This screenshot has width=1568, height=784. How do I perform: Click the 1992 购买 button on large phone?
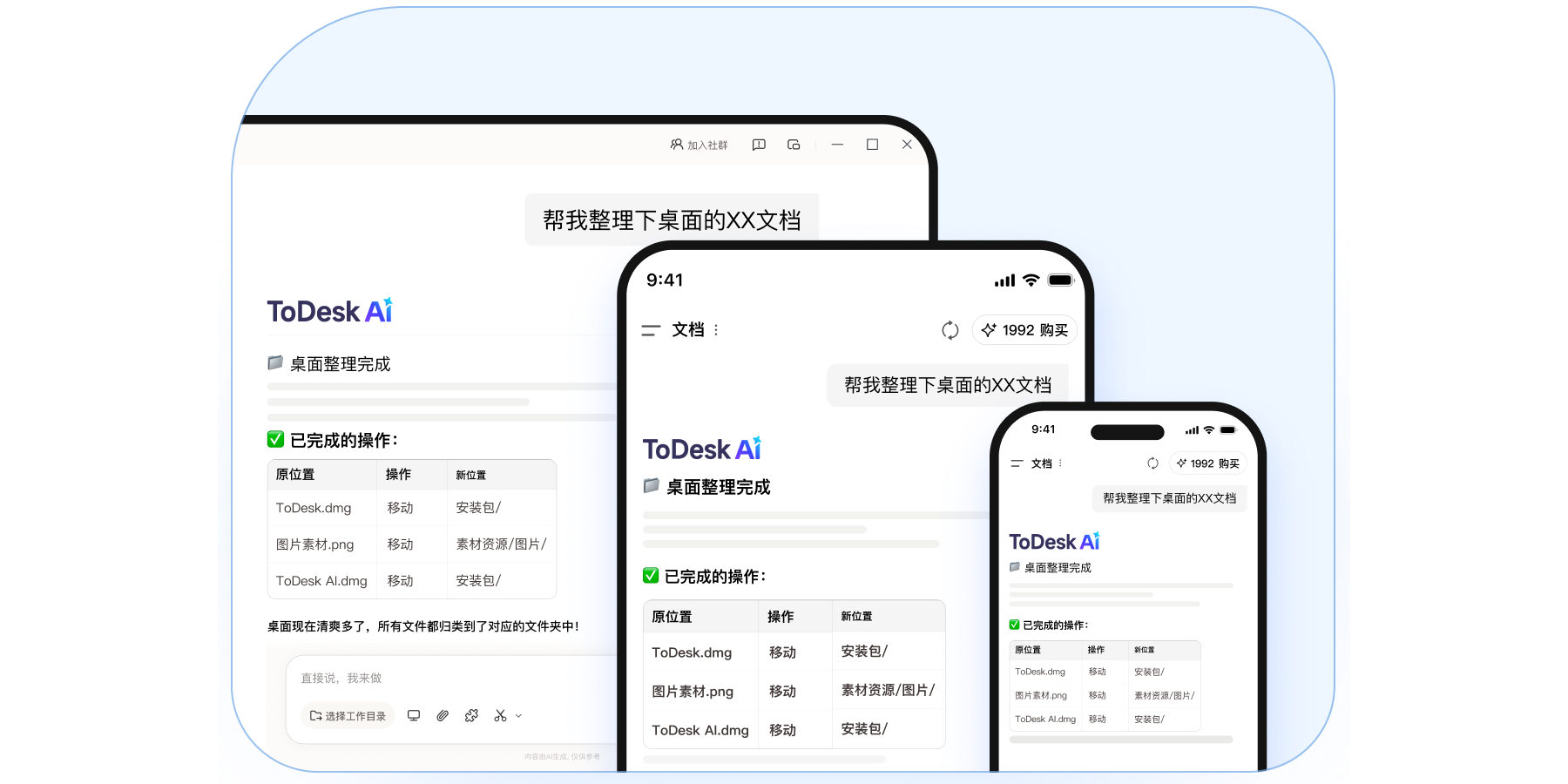pyautogui.click(x=1025, y=330)
